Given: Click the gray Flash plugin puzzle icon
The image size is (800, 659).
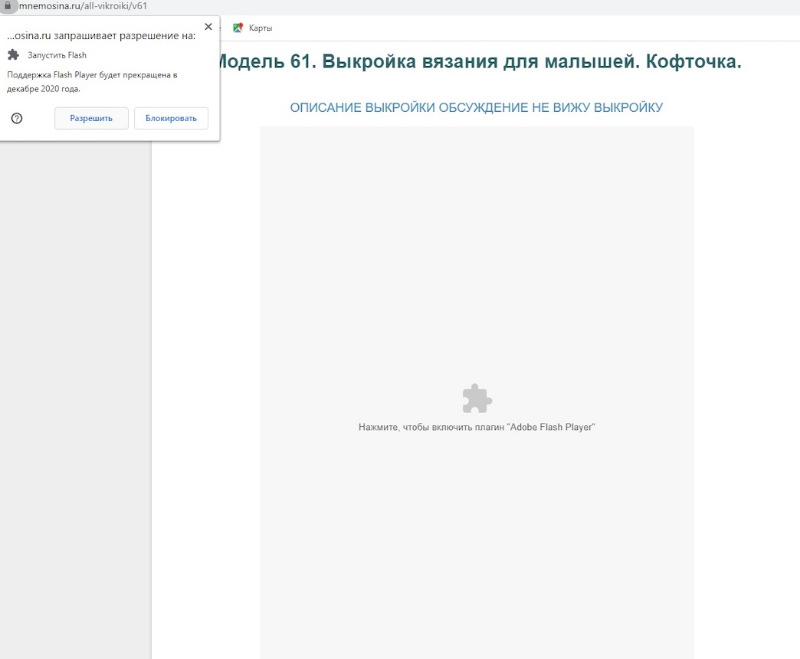Looking at the screenshot, I should tap(477, 398).
